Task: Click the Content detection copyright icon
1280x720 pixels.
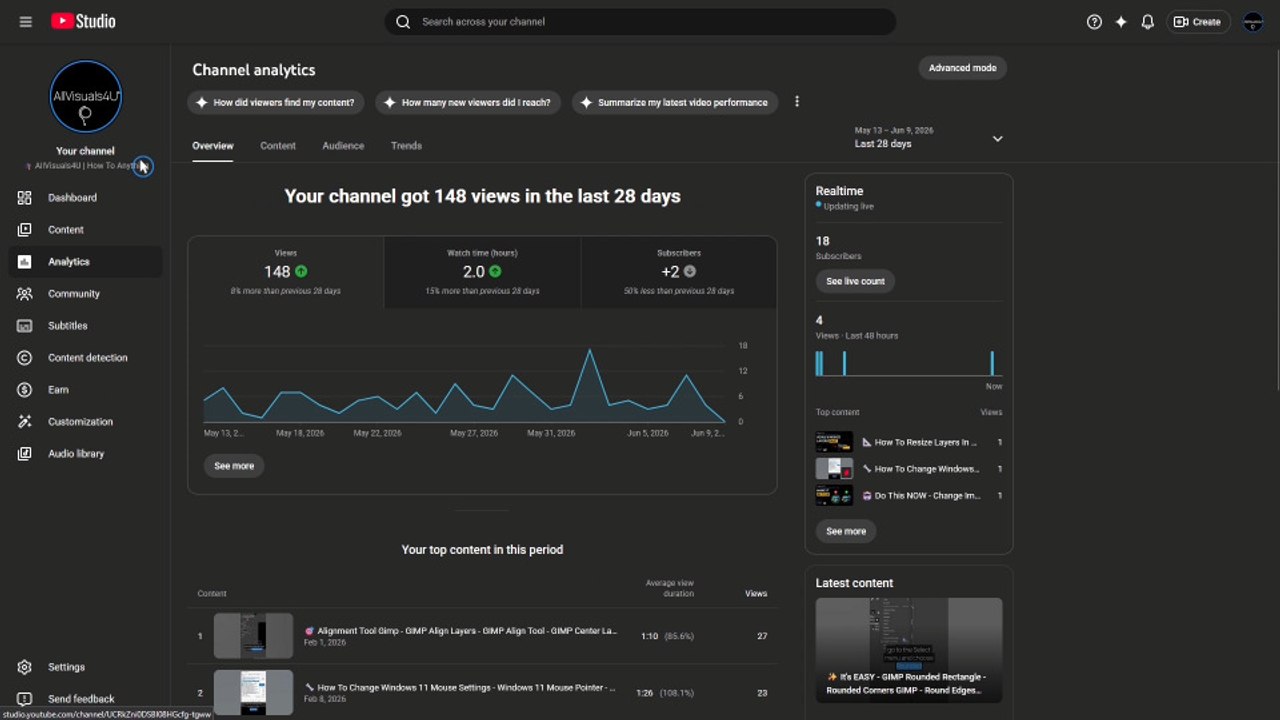Action: [x=25, y=358]
